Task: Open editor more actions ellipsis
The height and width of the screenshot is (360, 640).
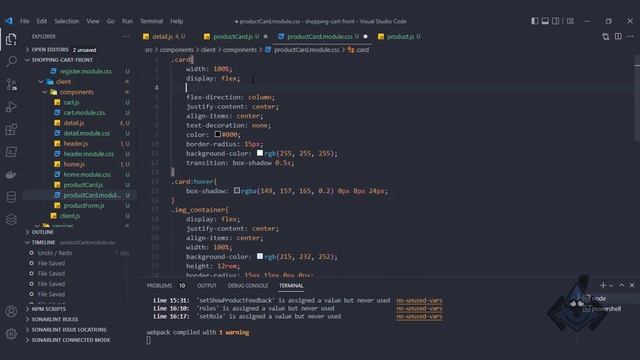Action: click(x=631, y=36)
